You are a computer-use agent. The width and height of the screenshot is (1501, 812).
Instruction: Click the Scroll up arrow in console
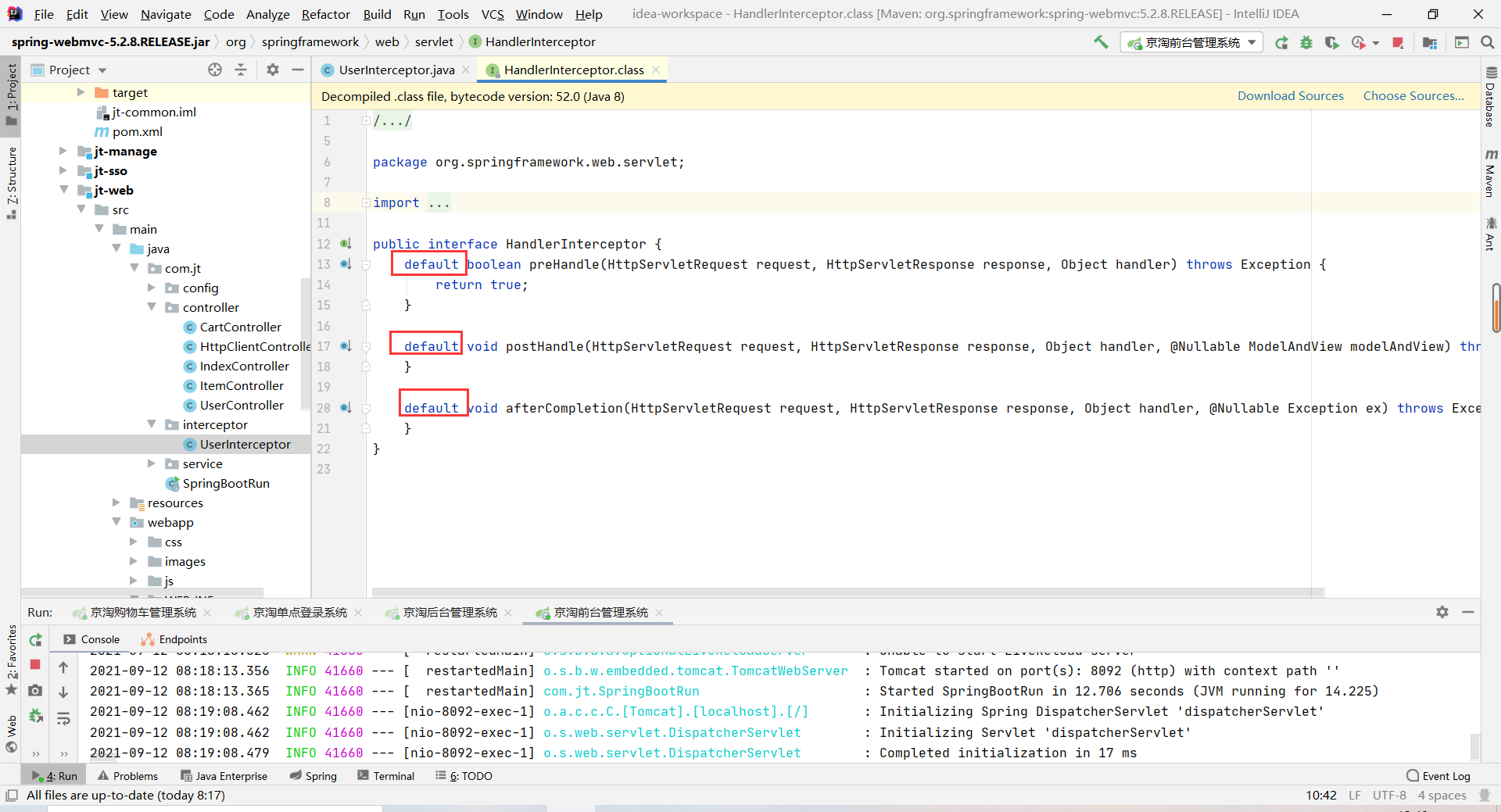click(63, 667)
